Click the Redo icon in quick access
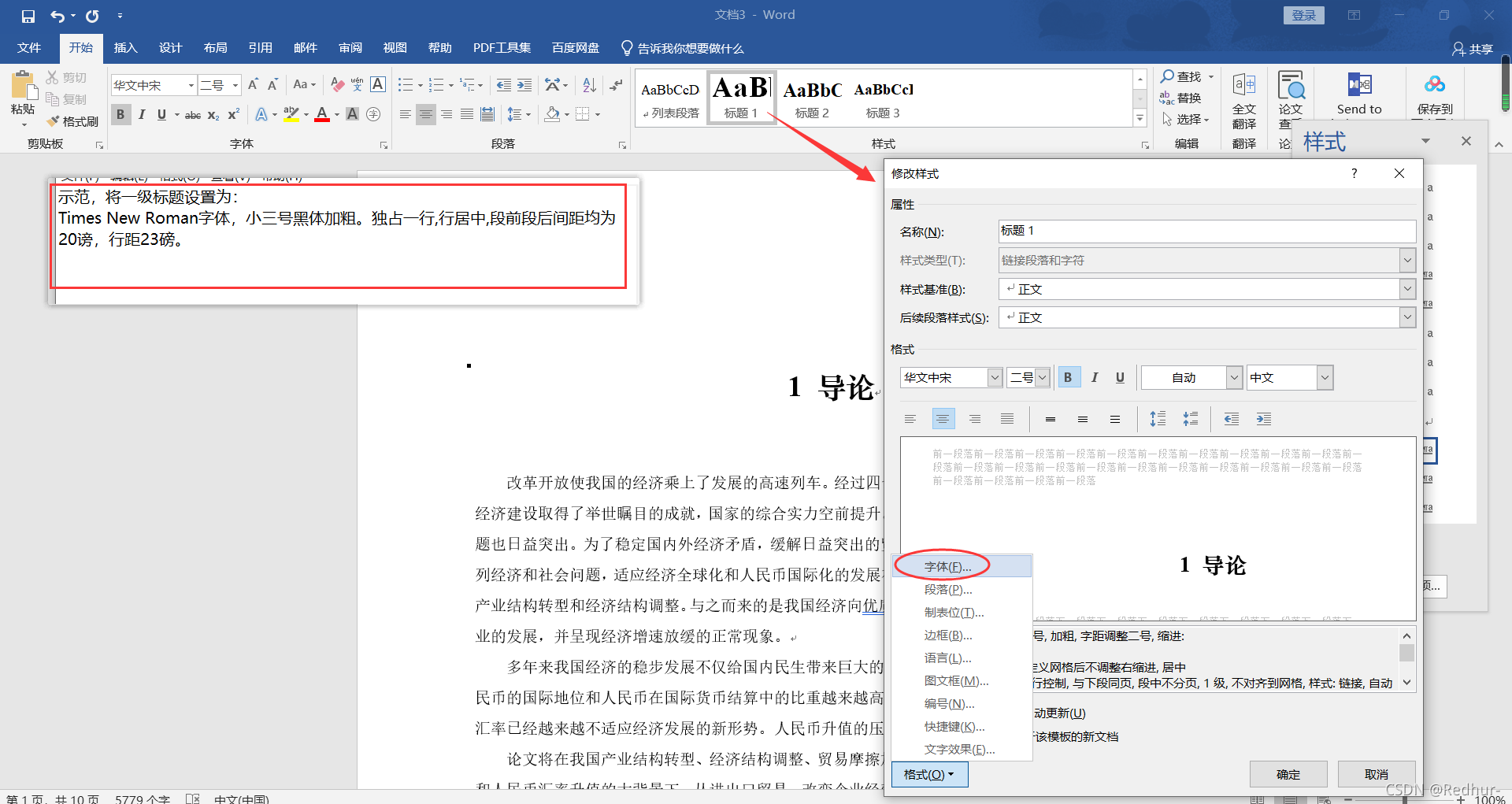The image size is (1512, 804). click(92, 16)
